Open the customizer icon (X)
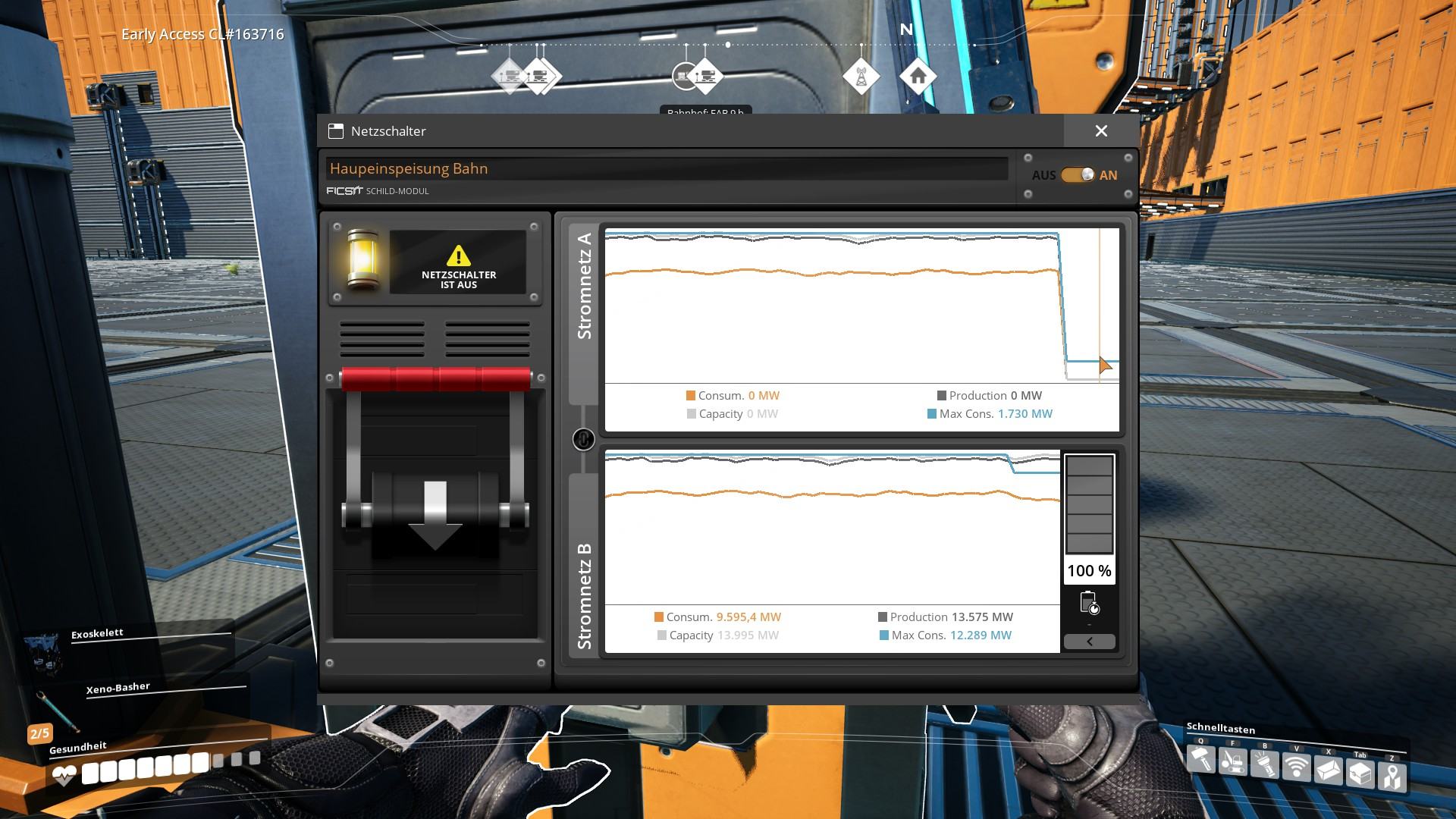 click(x=1329, y=770)
